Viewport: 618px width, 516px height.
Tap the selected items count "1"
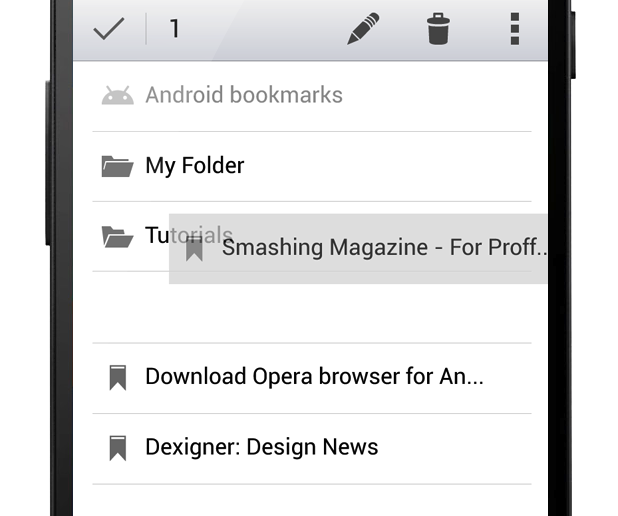coord(175,30)
